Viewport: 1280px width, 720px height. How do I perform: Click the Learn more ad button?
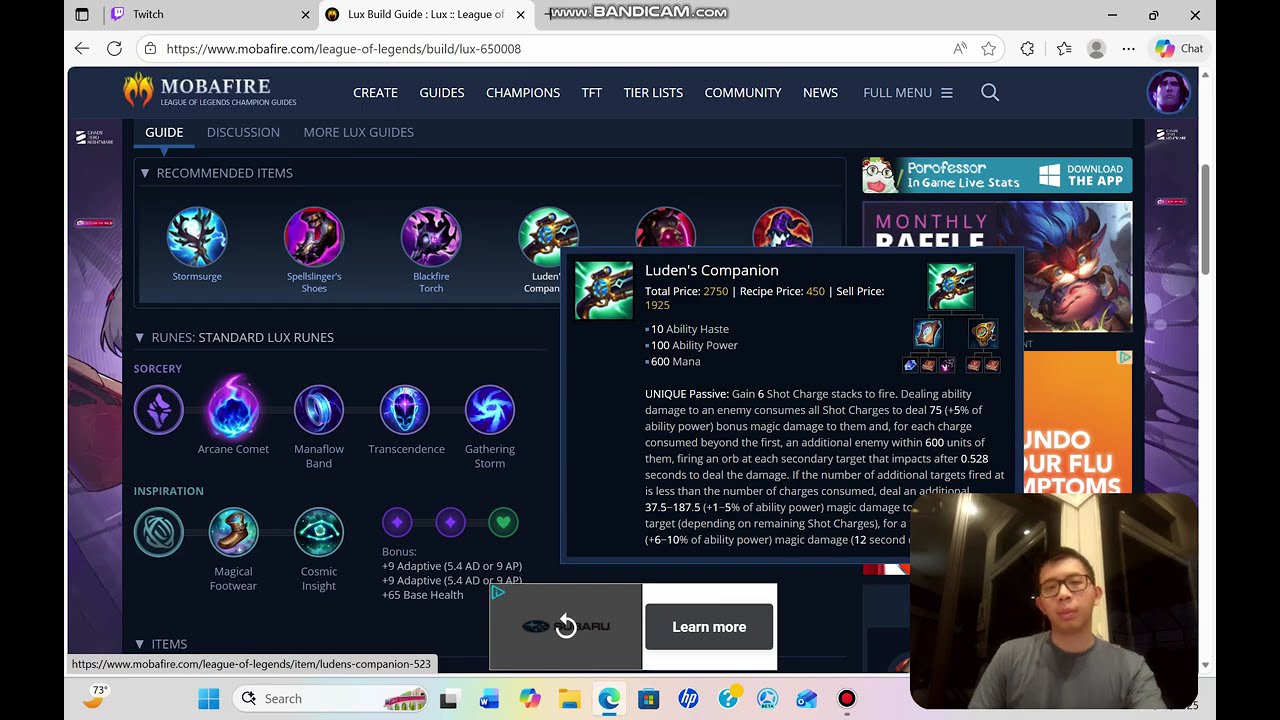tap(709, 627)
